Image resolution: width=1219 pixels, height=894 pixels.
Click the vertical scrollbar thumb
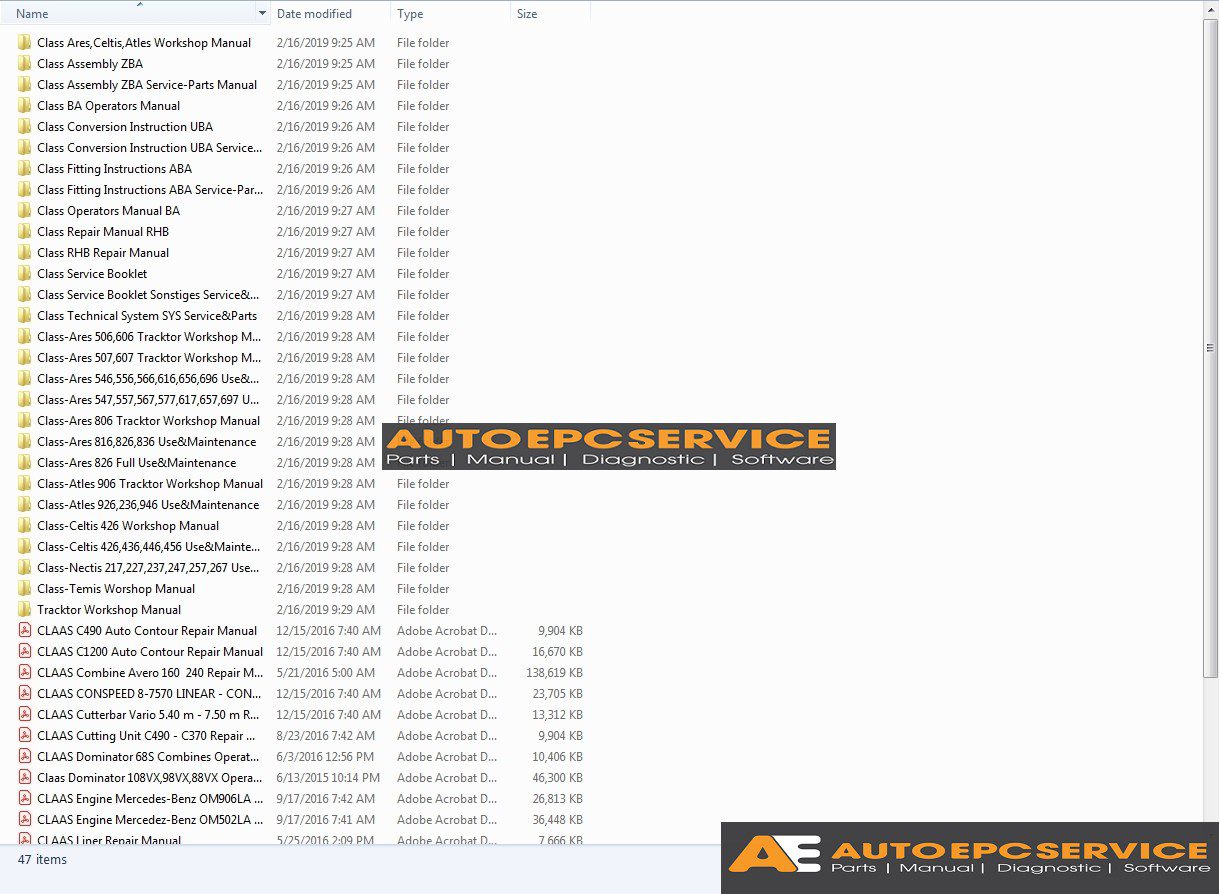[x=1210, y=348]
